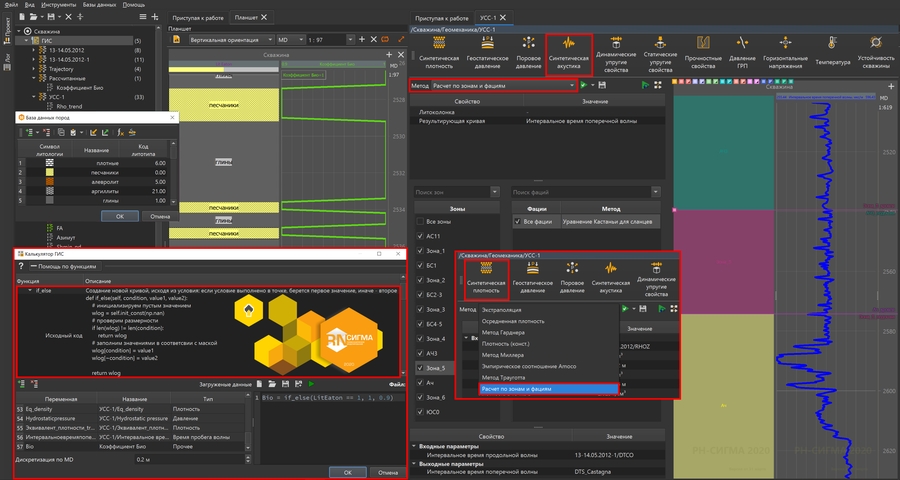Collapse the ГИС tree node

(x=28, y=41)
